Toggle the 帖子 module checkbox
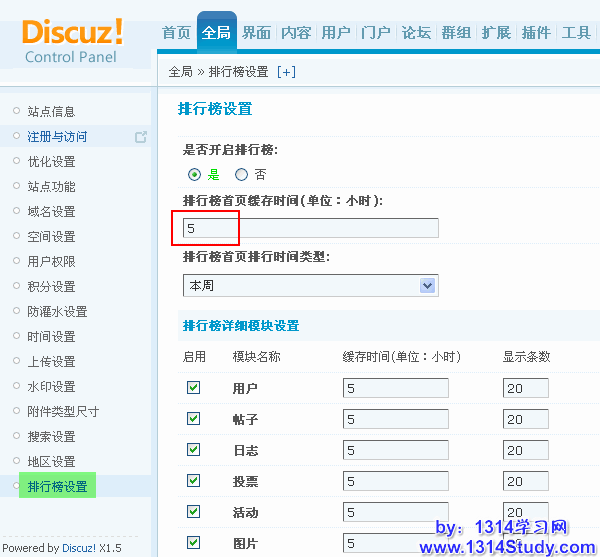Screen dimensions: 600x557 [x=194, y=419]
